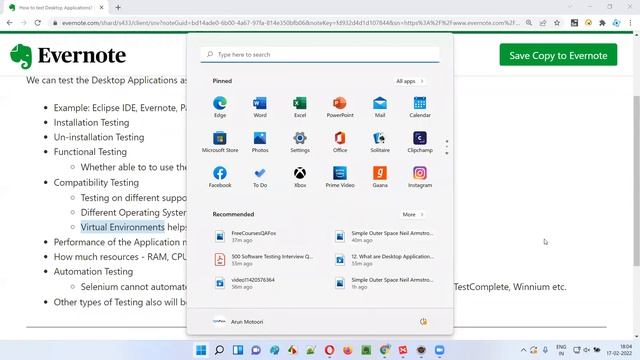
Task: Click the Start menu search box
Action: [320, 54]
